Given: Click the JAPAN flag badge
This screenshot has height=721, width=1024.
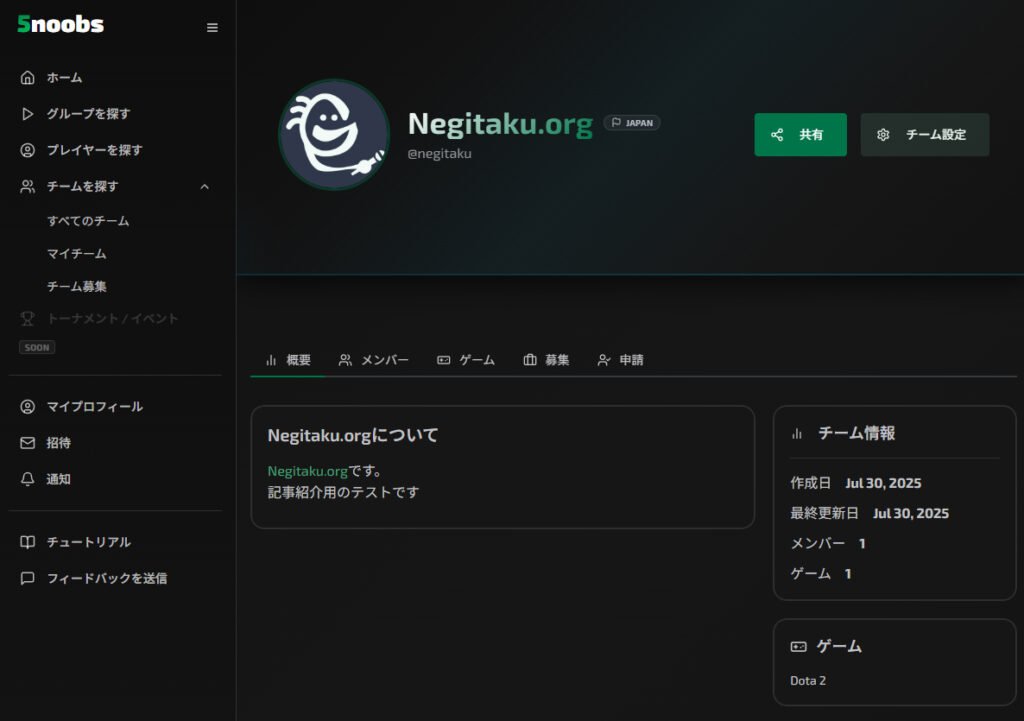Looking at the screenshot, I should point(632,123).
